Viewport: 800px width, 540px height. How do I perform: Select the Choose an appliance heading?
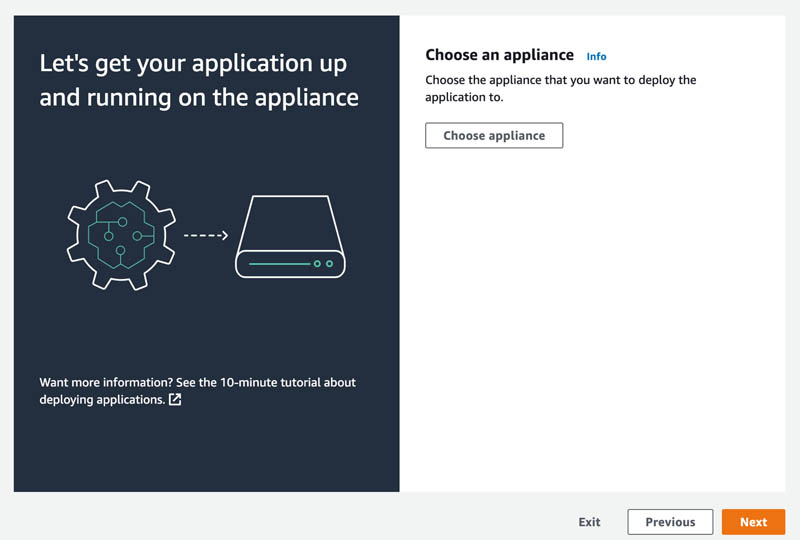coord(499,55)
